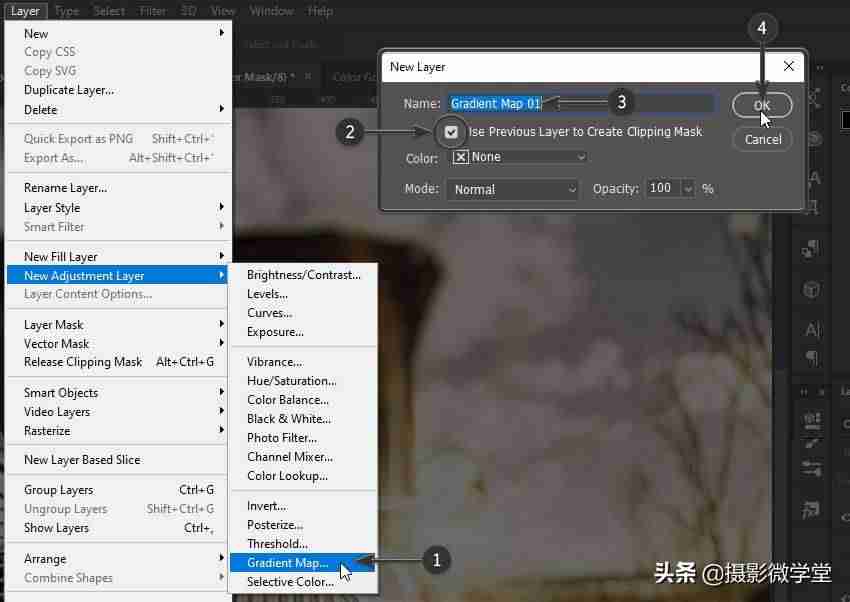Choose Channel Mixer adjustment layer
Image resolution: width=850 pixels, height=602 pixels.
tap(302, 457)
